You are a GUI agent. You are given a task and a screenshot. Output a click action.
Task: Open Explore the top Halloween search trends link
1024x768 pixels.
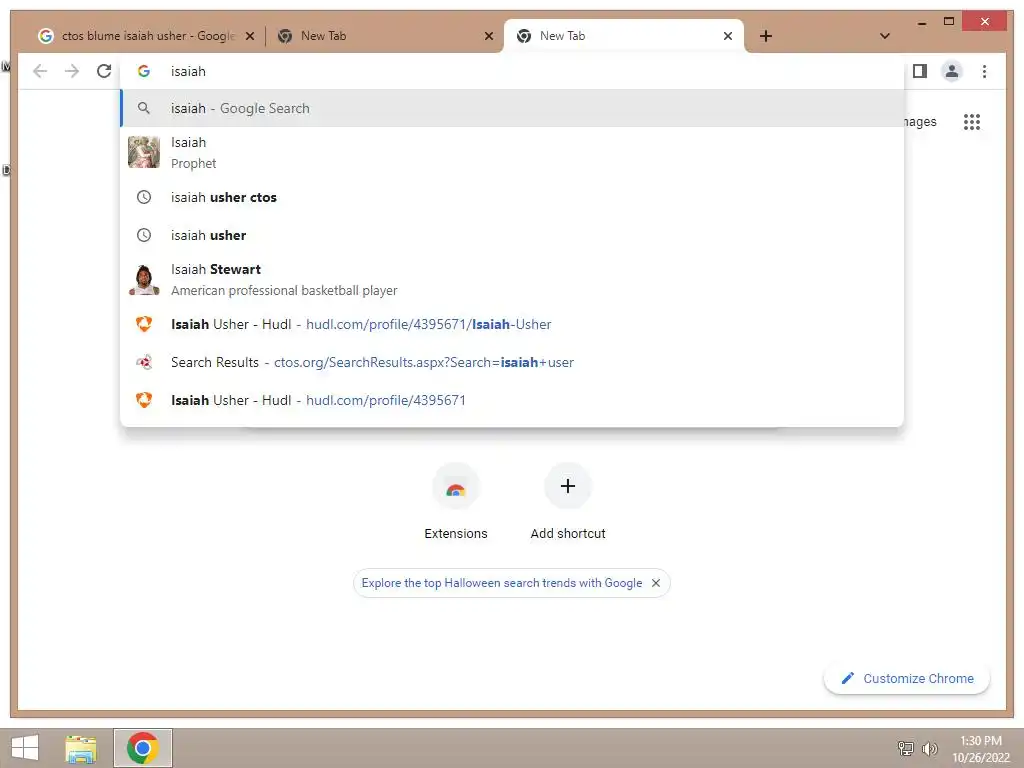502,583
